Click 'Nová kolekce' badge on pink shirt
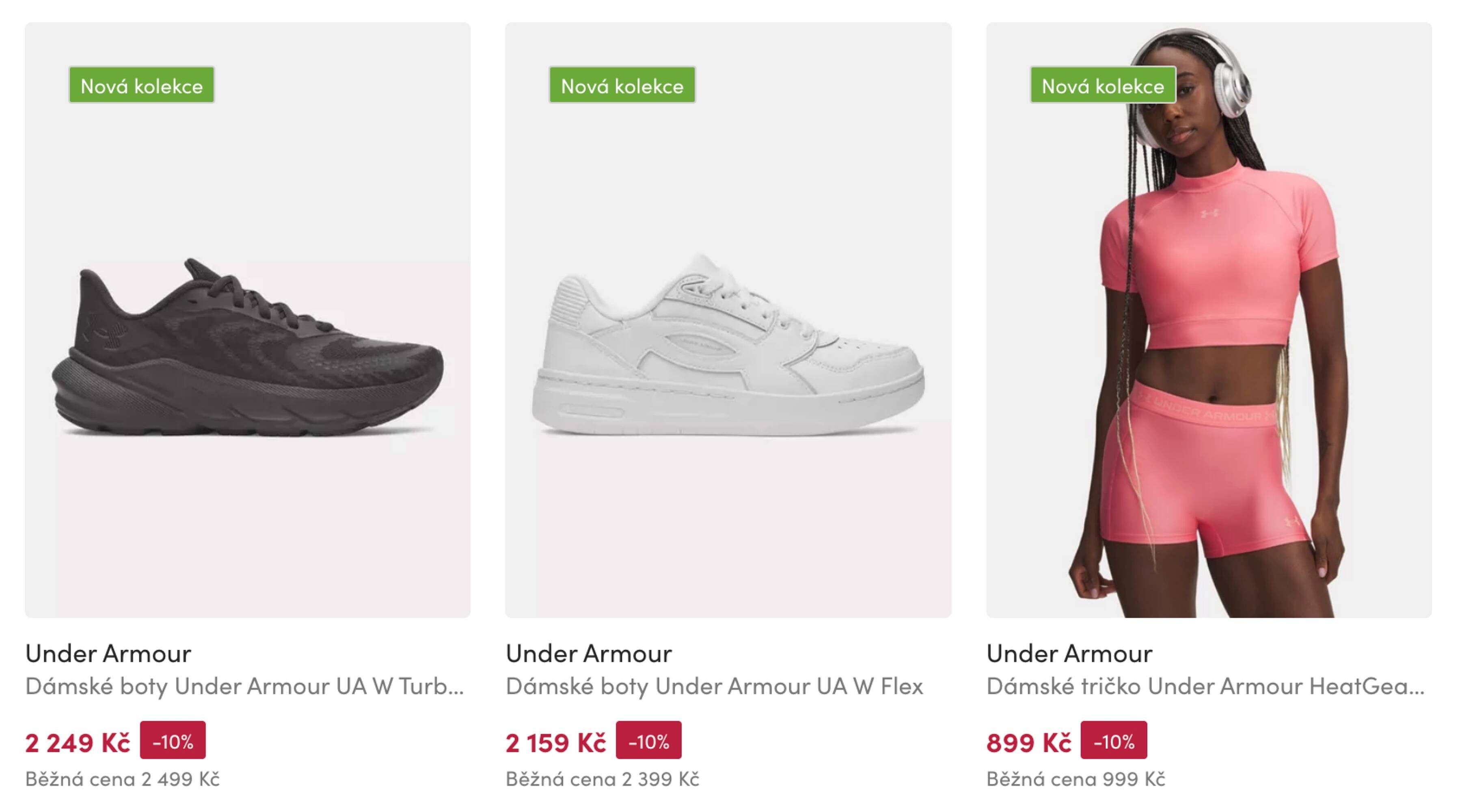The image size is (1462, 812). point(1103,85)
